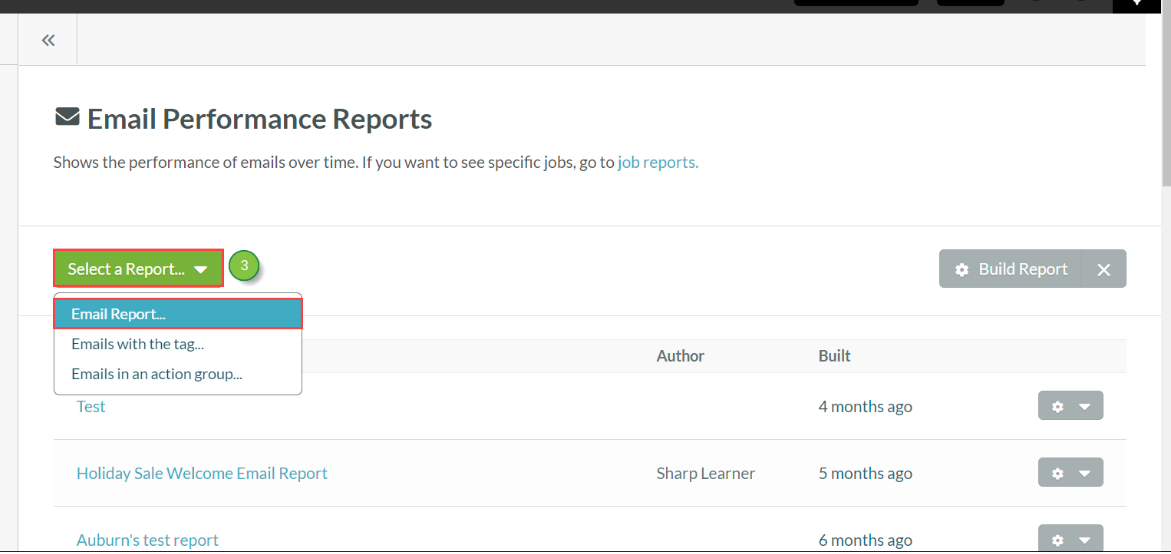Open Holiday Sale Welcome Email Report
This screenshot has height=554, width=1171.
pyautogui.click(x=202, y=473)
